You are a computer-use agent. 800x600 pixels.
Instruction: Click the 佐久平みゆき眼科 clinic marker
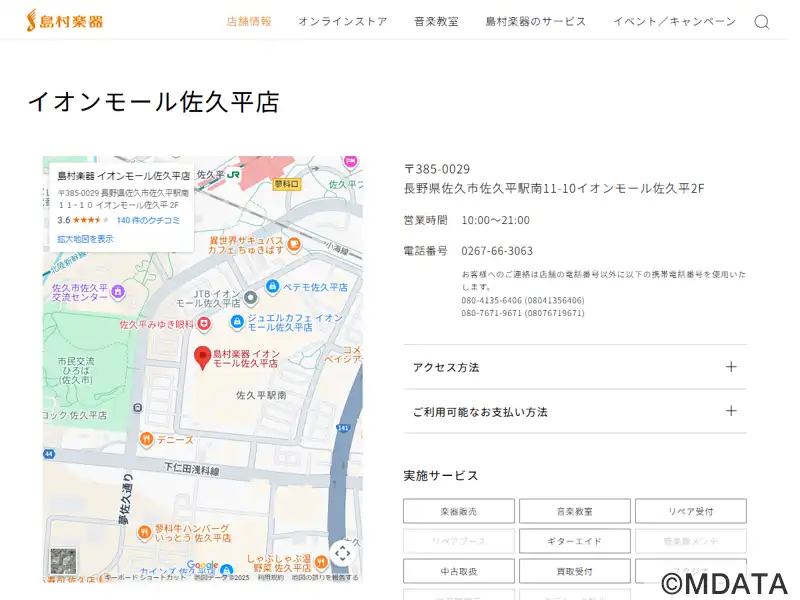(204, 324)
